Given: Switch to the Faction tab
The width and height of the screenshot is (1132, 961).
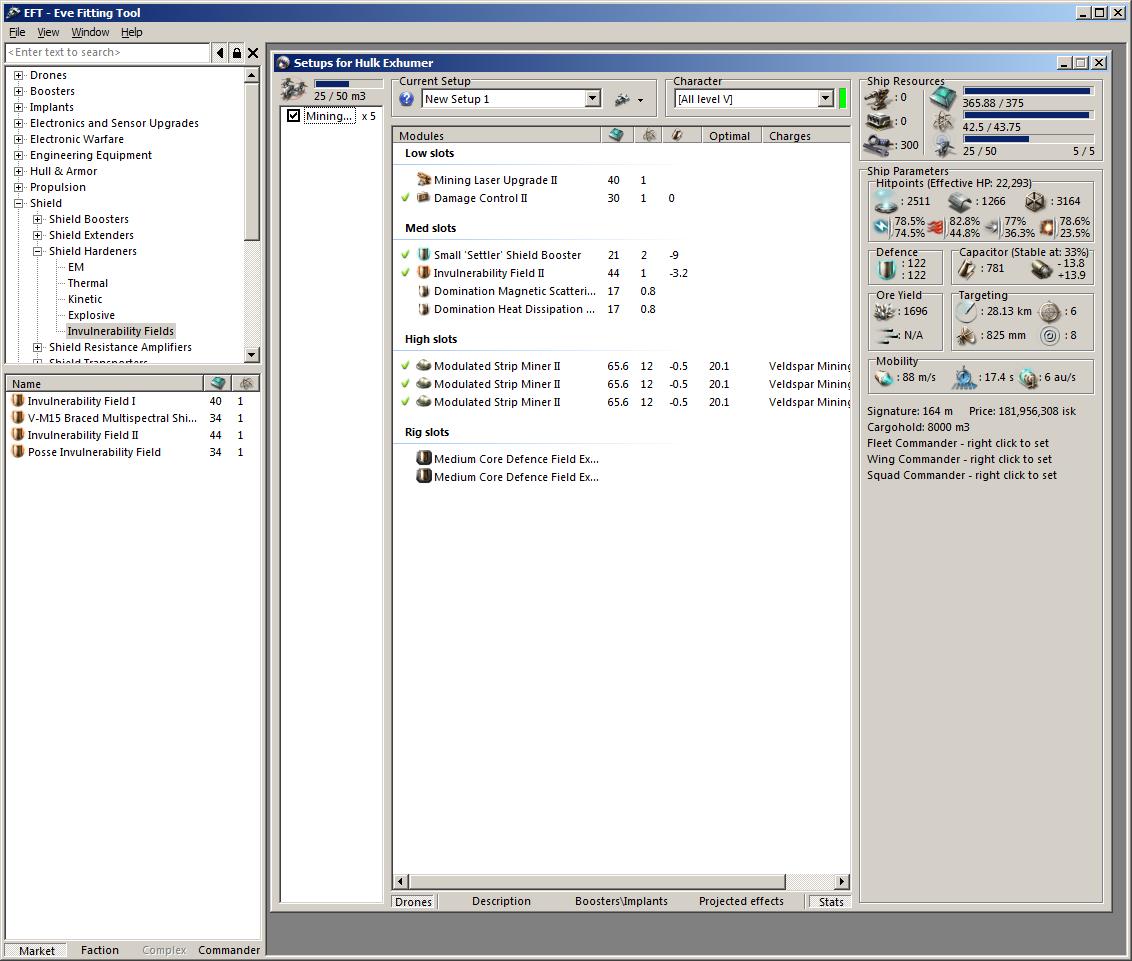Looking at the screenshot, I should [100, 950].
